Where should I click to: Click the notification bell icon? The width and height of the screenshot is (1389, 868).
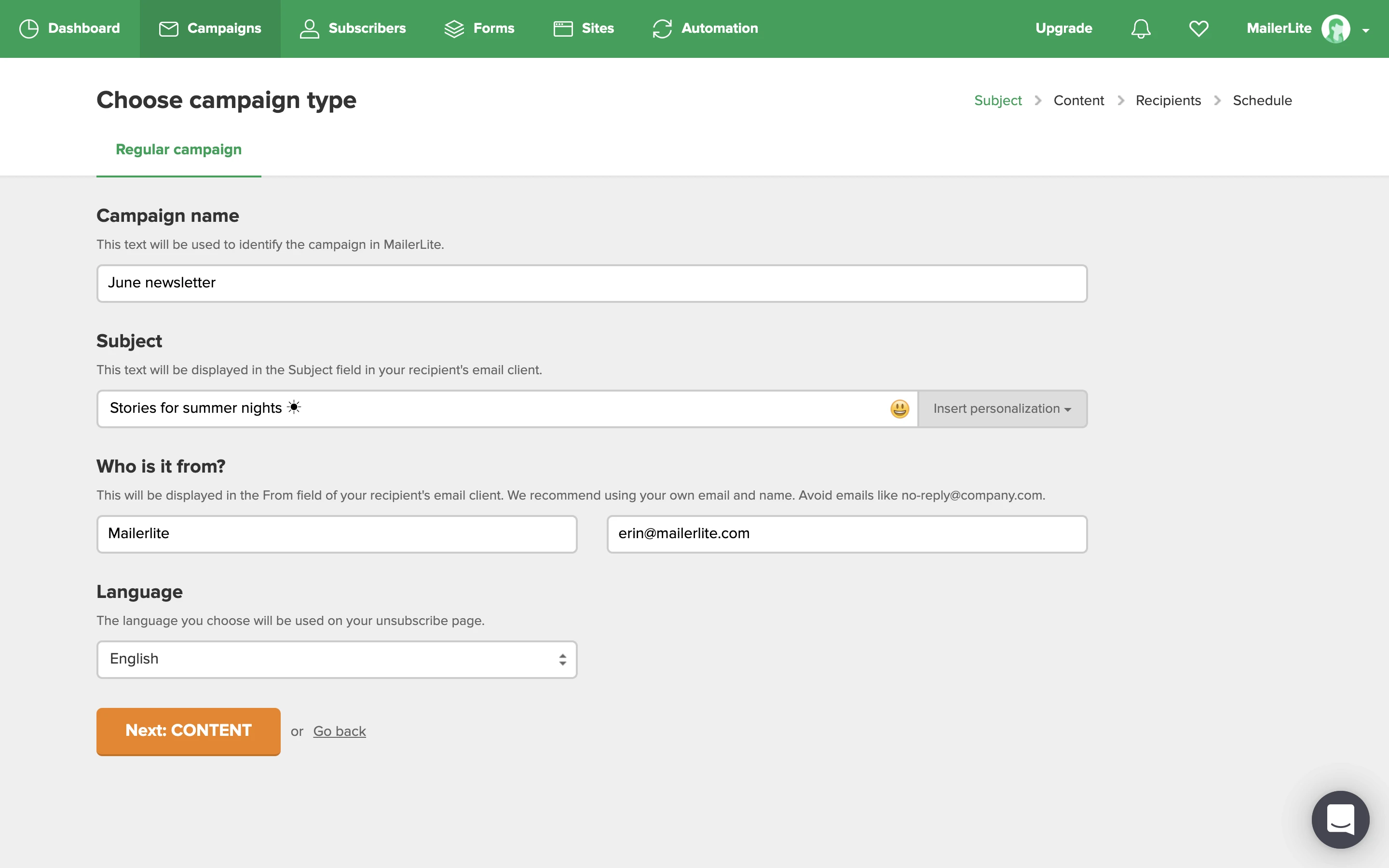coord(1141,29)
